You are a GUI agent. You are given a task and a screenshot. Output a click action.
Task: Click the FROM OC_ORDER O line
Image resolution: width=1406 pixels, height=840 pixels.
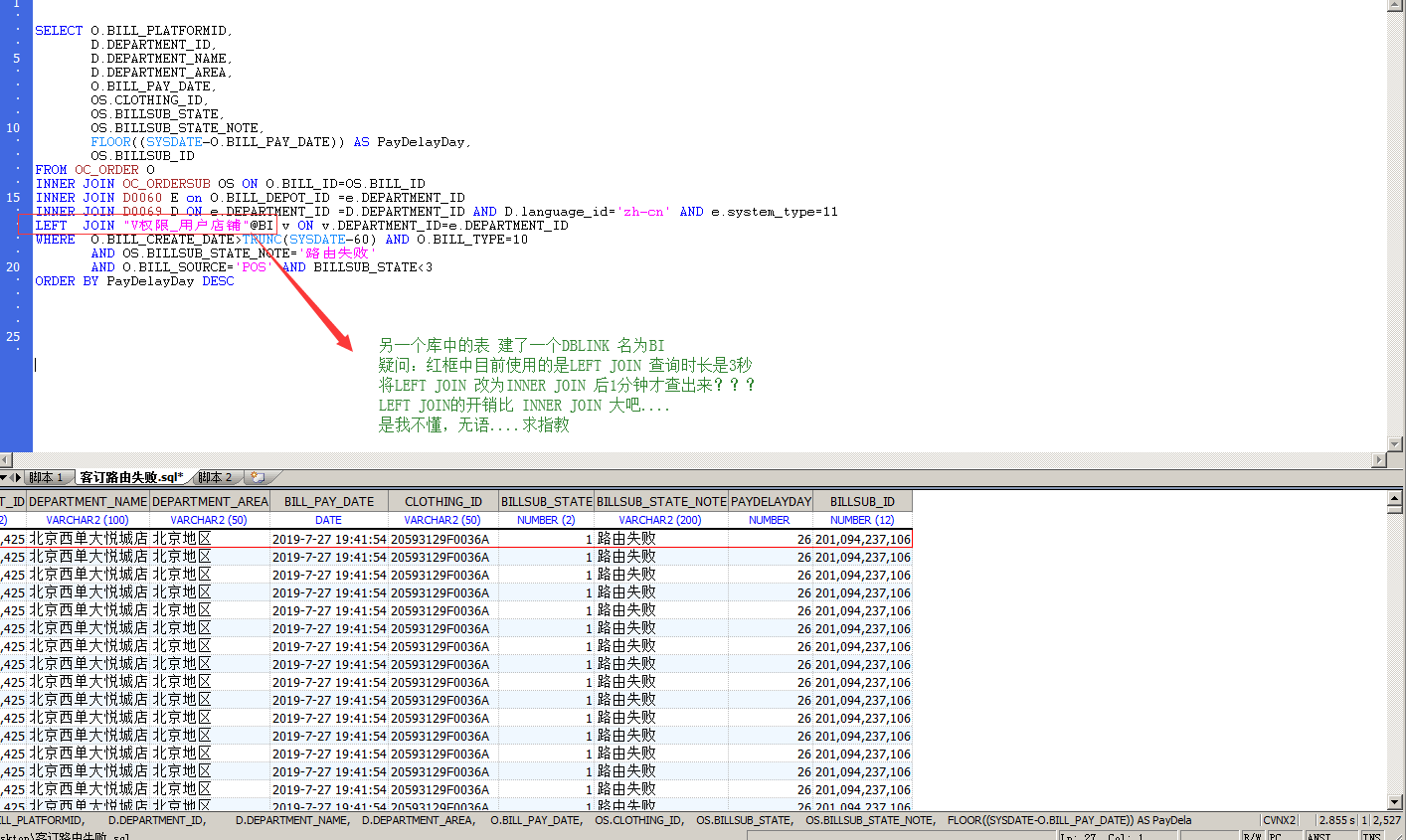(94, 170)
